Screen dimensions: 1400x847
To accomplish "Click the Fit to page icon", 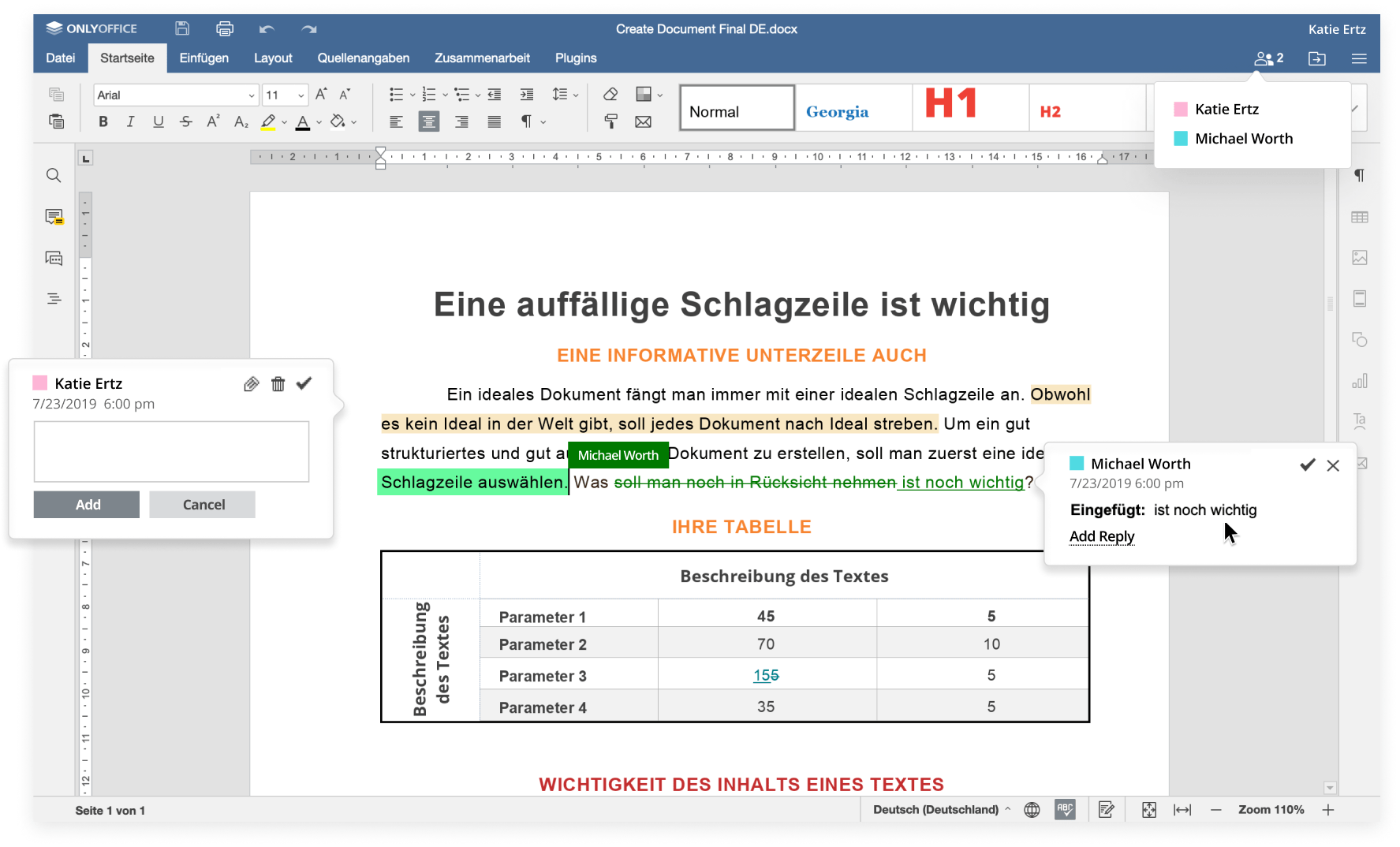I will point(1149,810).
